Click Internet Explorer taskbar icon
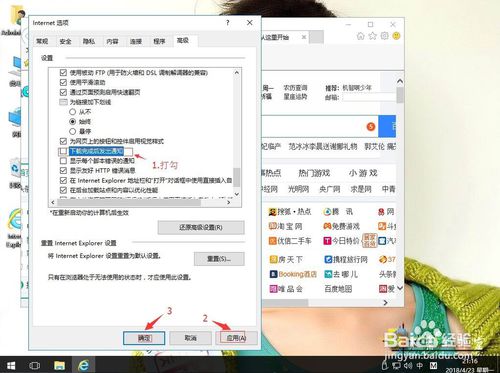The image size is (500, 373). (x=83, y=365)
